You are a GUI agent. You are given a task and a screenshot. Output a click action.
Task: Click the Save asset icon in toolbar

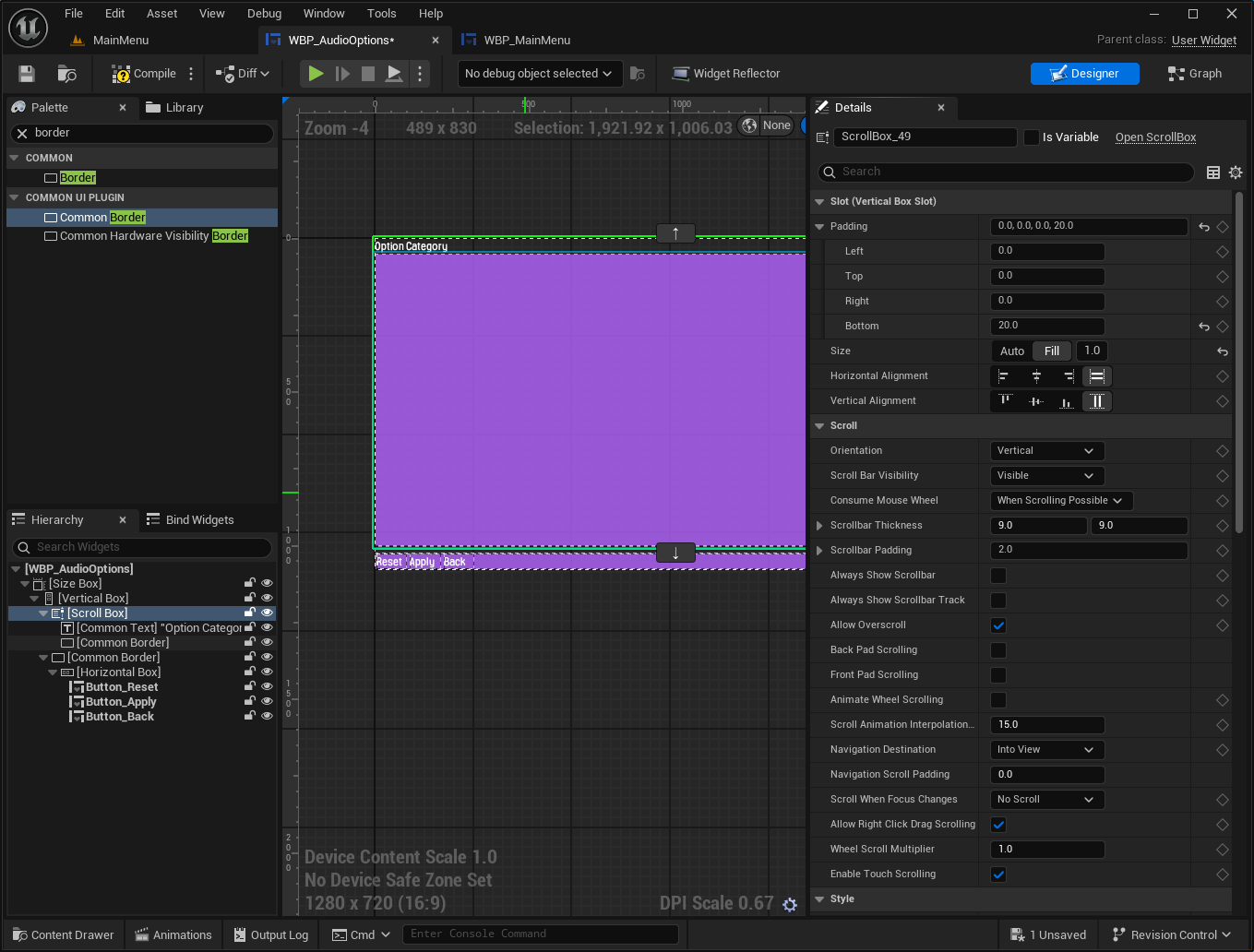[x=27, y=74]
